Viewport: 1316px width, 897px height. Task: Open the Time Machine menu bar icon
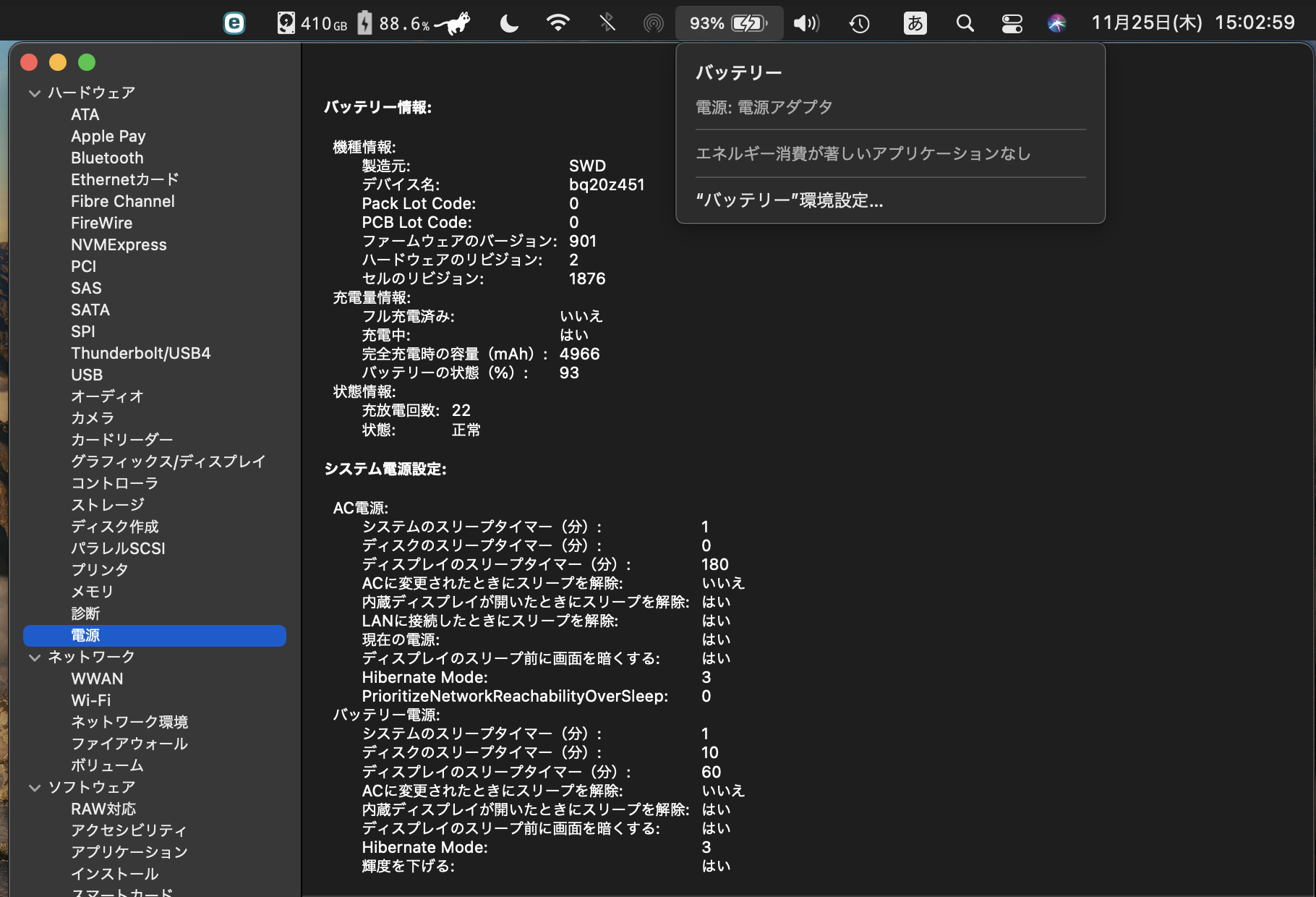[859, 23]
